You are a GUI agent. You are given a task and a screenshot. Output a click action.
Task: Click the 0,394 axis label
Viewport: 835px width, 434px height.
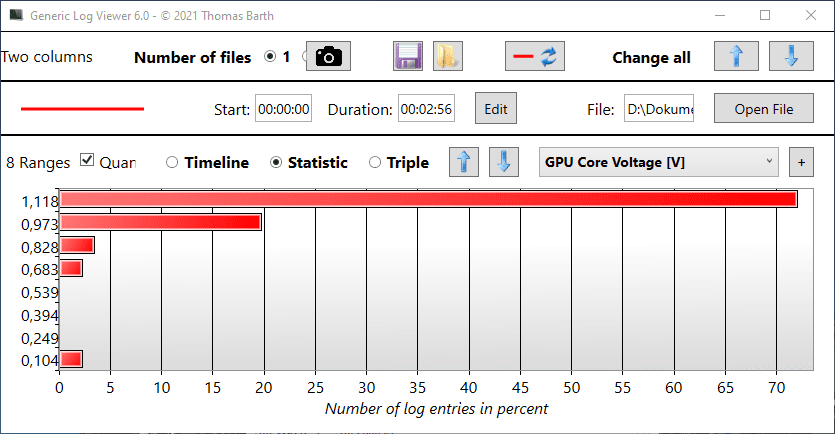[x=39, y=315]
